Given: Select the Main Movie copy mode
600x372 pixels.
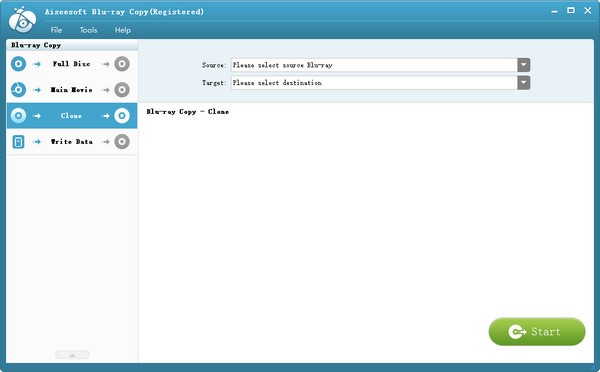Looking at the screenshot, I should coord(72,90).
